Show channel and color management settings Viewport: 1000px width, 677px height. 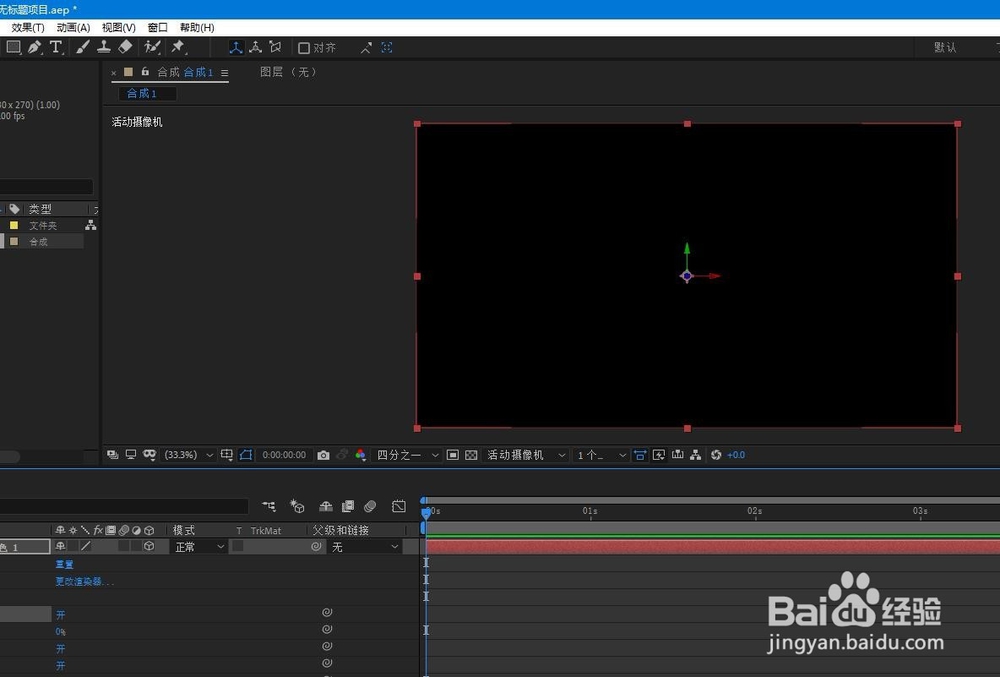[x=360, y=455]
